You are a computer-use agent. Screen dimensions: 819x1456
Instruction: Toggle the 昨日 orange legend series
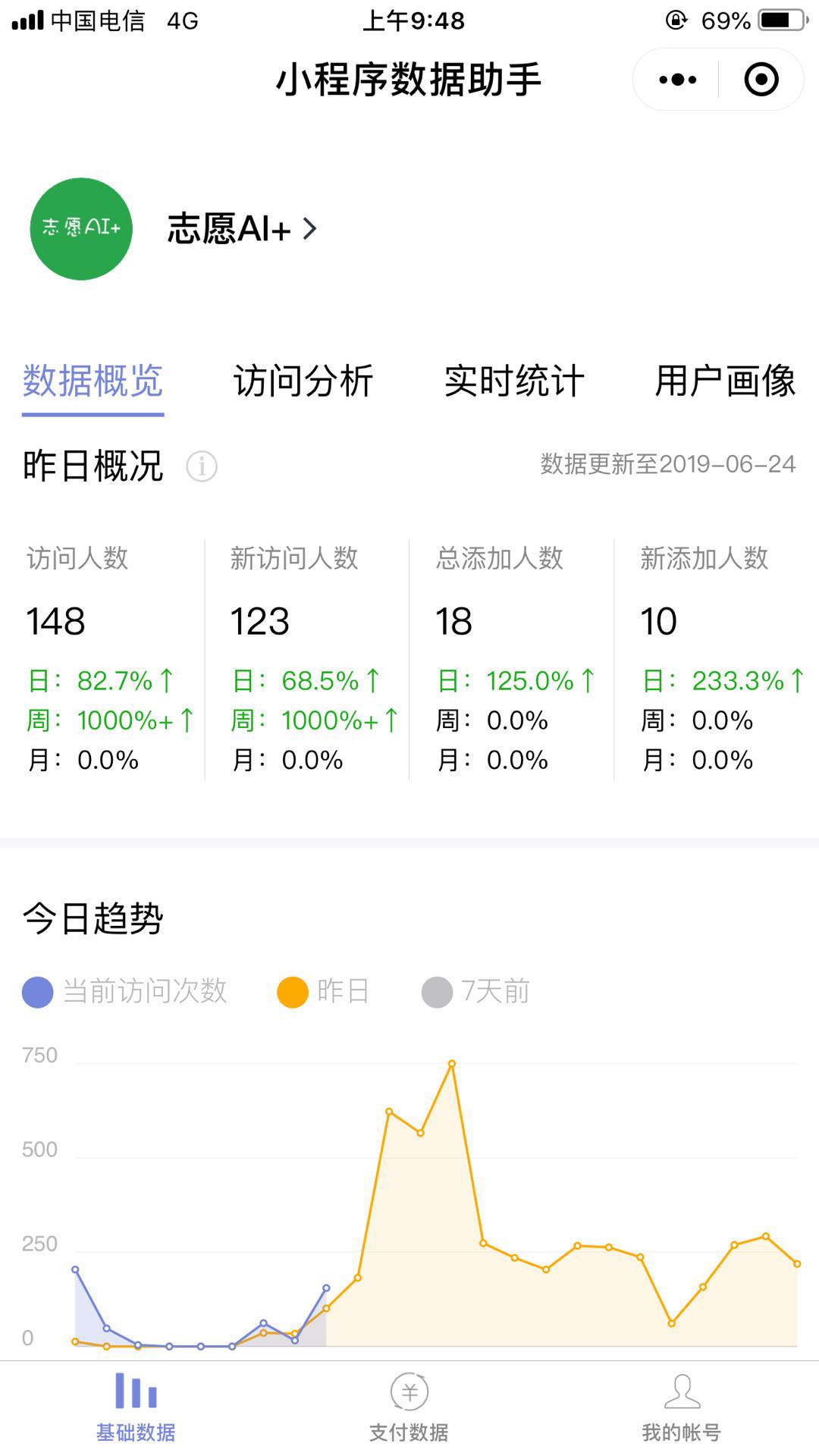pyautogui.click(x=324, y=992)
